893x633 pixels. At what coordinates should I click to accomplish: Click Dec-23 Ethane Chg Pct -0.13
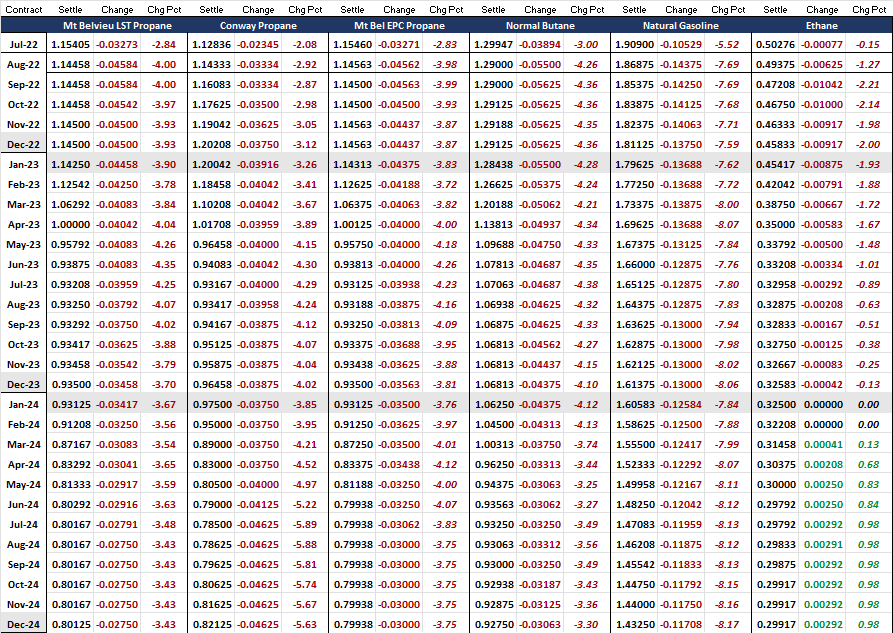pos(868,385)
